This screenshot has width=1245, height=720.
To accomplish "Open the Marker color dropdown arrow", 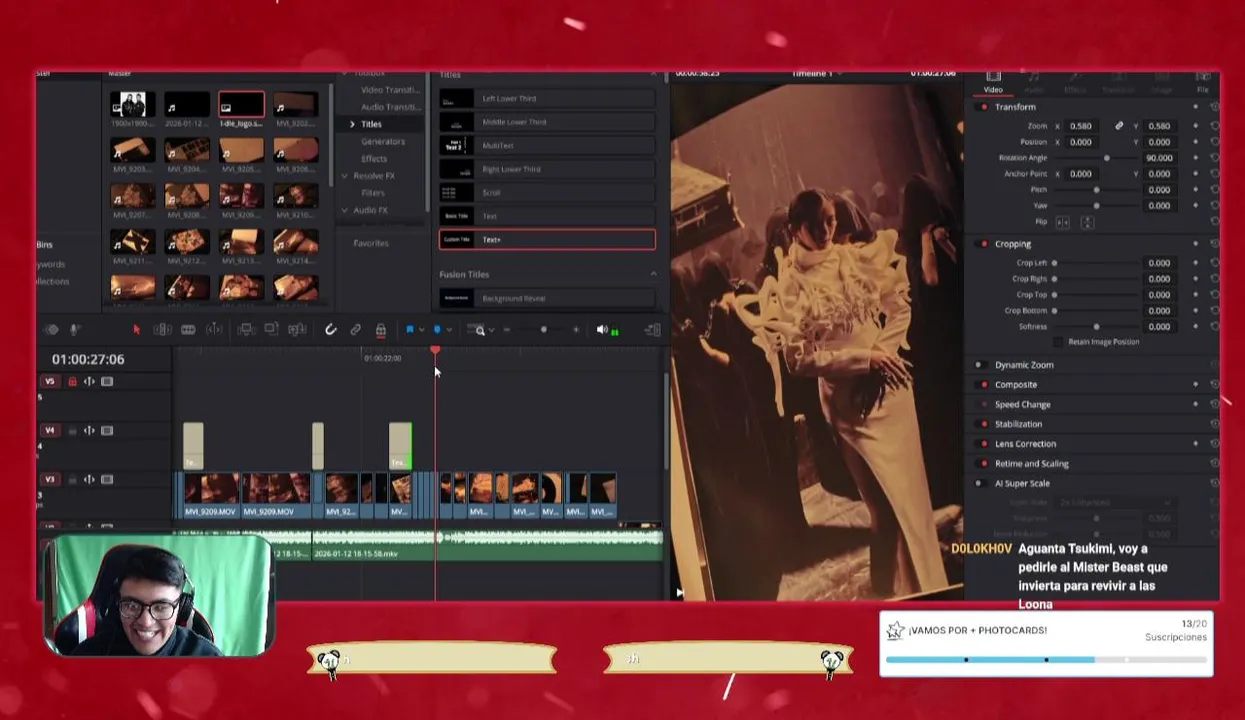I will (448, 329).
